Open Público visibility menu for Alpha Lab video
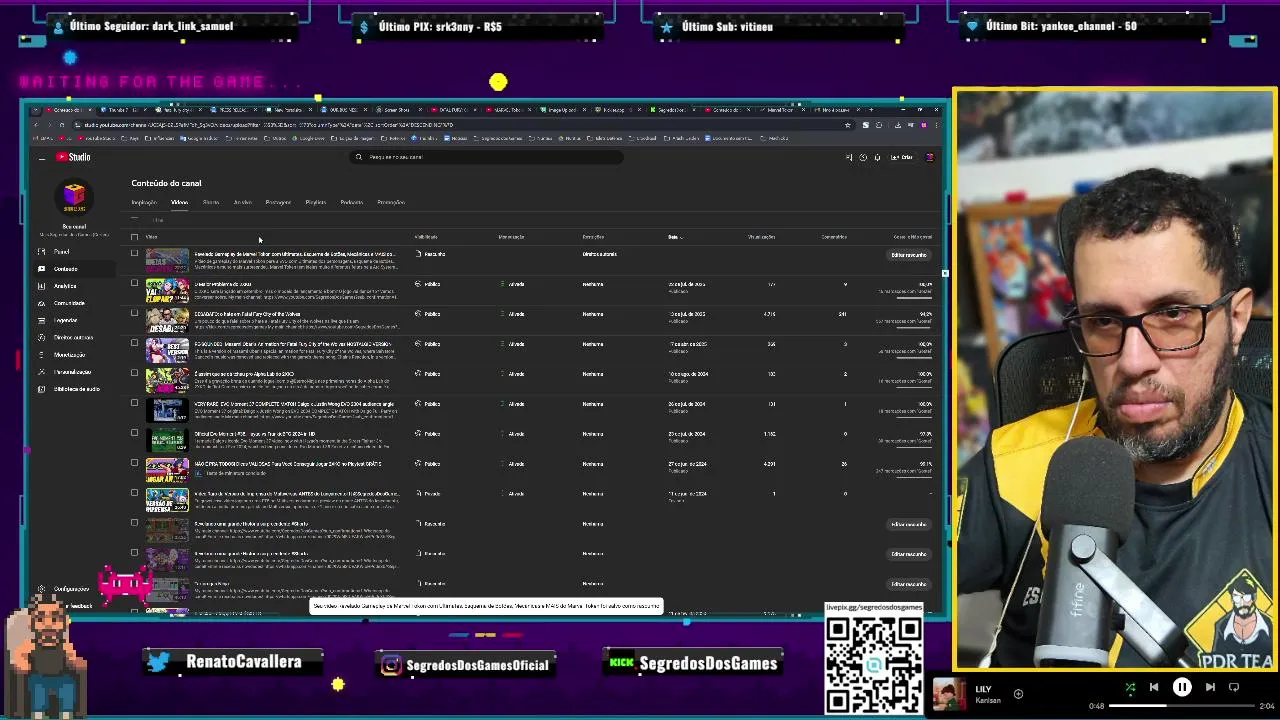Screen dimensions: 1280x720 pos(429,374)
